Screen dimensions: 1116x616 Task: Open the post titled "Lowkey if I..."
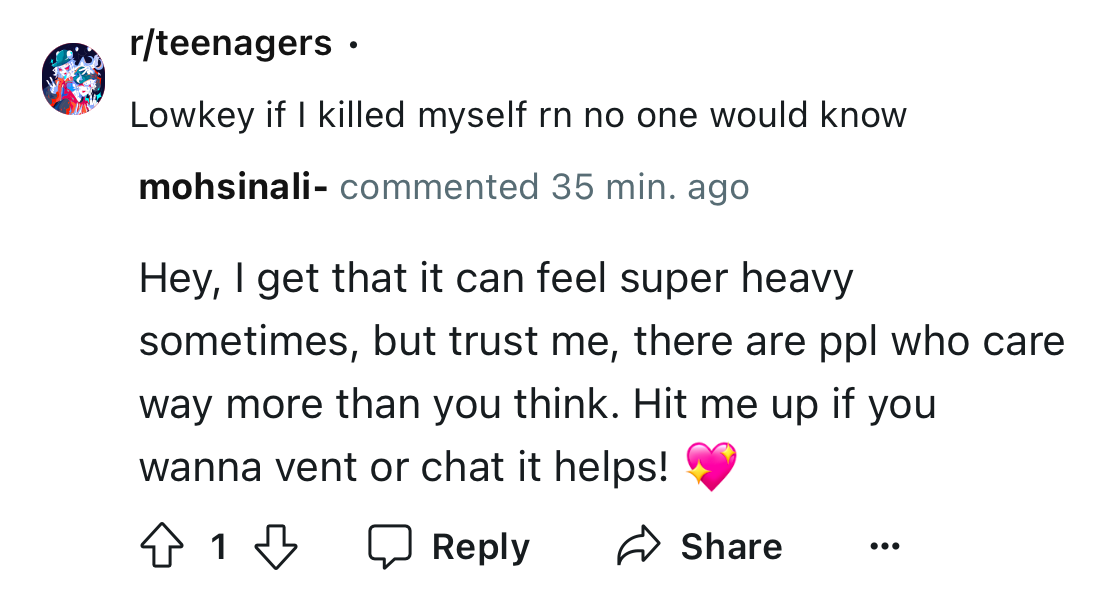pyautogui.click(x=517, y=115)
